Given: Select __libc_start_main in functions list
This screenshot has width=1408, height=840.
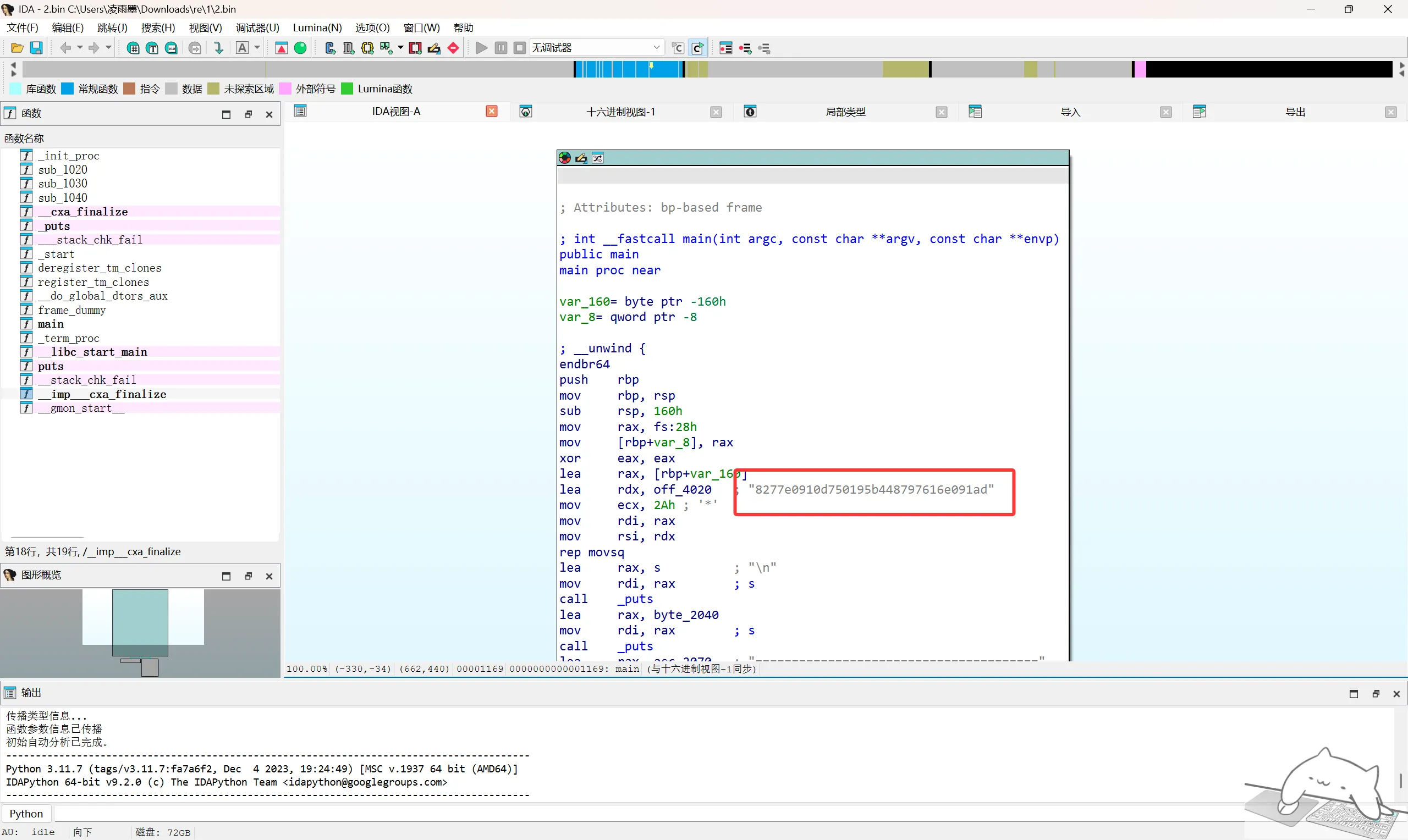Looking at the screenshot, I should tap(92, 352).
